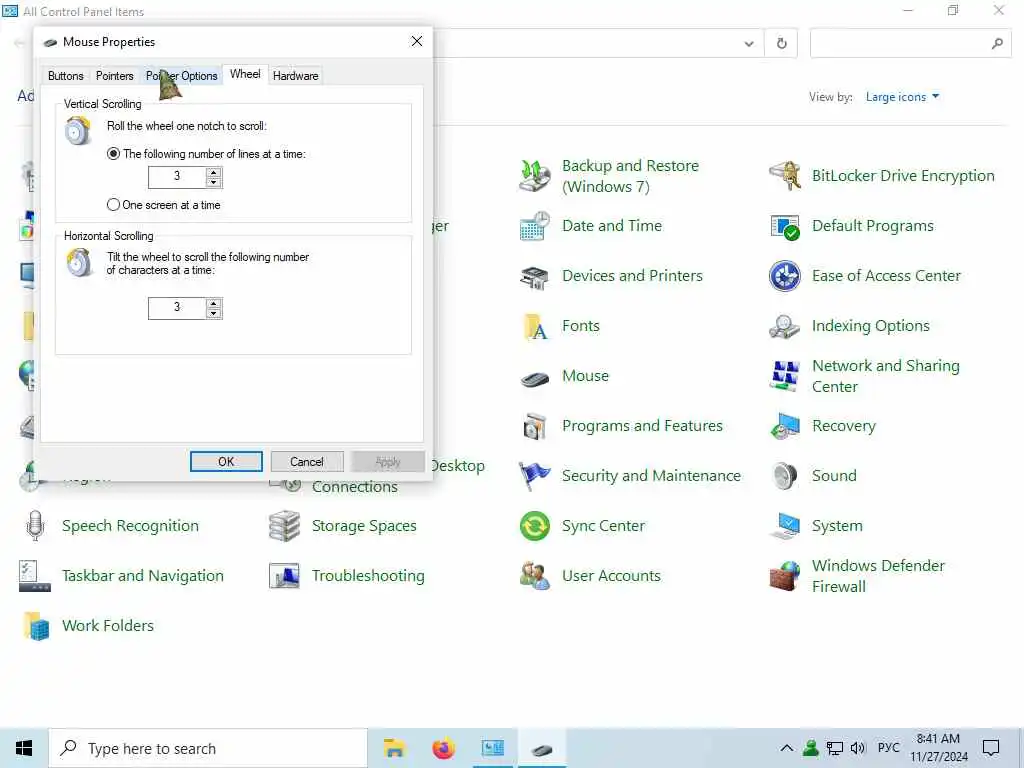Click the Devices and Printers icon

click(534, 276)
